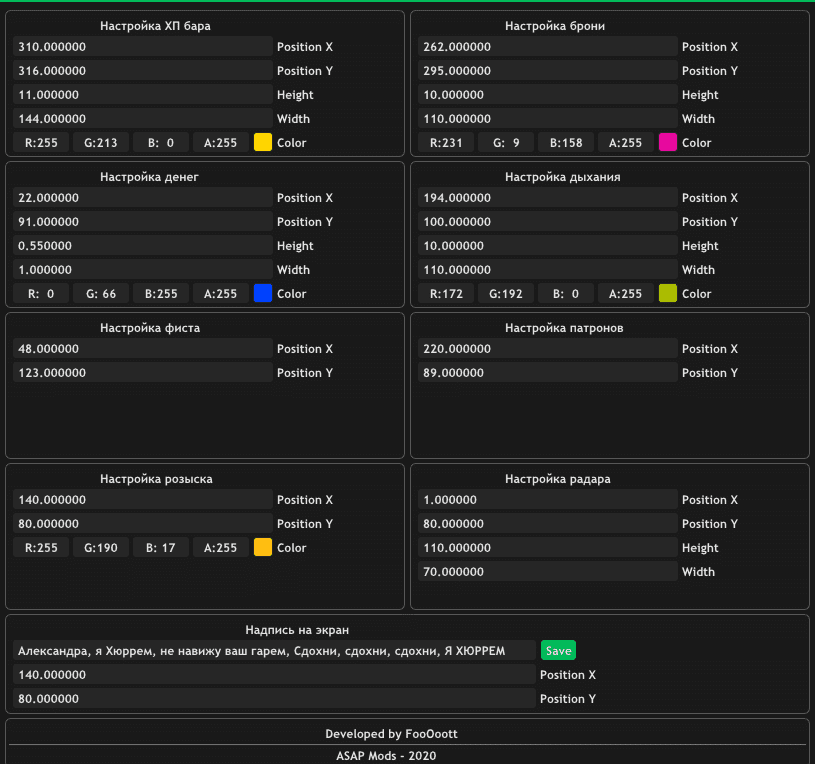Click the A:255 alpha value in дыхания color
Viewport: 815px width, 764px height.
pos(626,294)
